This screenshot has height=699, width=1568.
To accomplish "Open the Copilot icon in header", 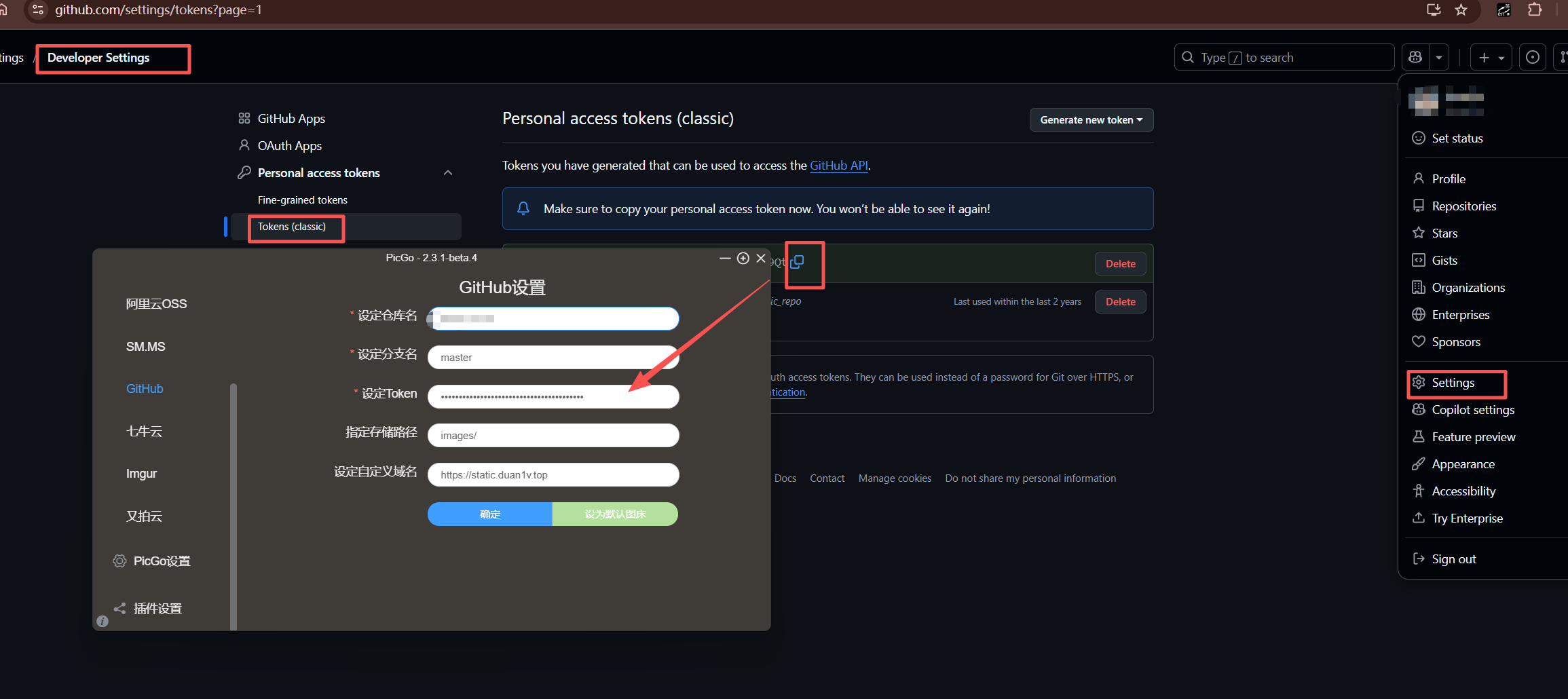I will click(1415, 58).
